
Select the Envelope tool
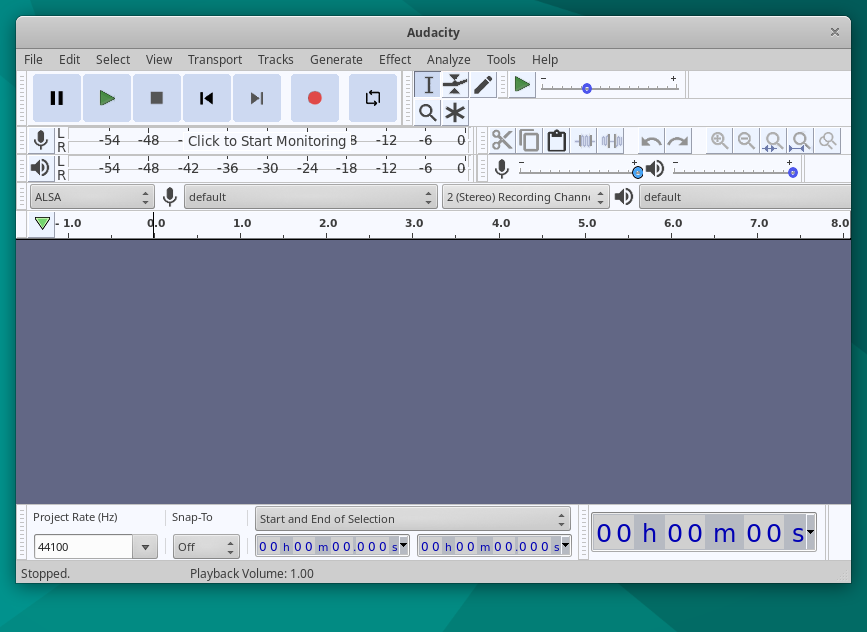tap(454, 85)
